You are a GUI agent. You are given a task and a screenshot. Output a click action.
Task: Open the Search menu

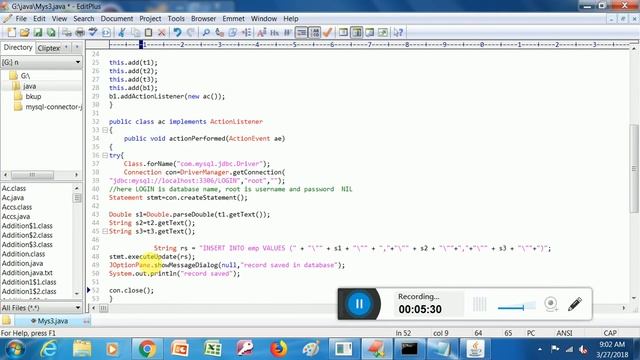84,19
